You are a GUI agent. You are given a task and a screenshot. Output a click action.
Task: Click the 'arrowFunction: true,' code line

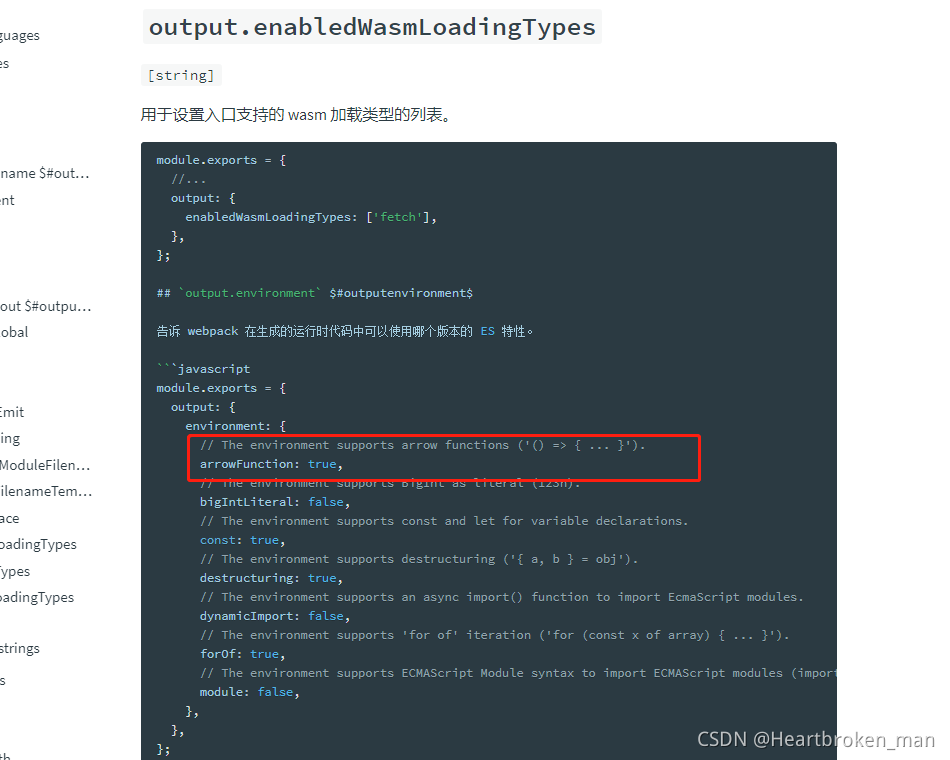pyautogui.click(x=271, y=464)
